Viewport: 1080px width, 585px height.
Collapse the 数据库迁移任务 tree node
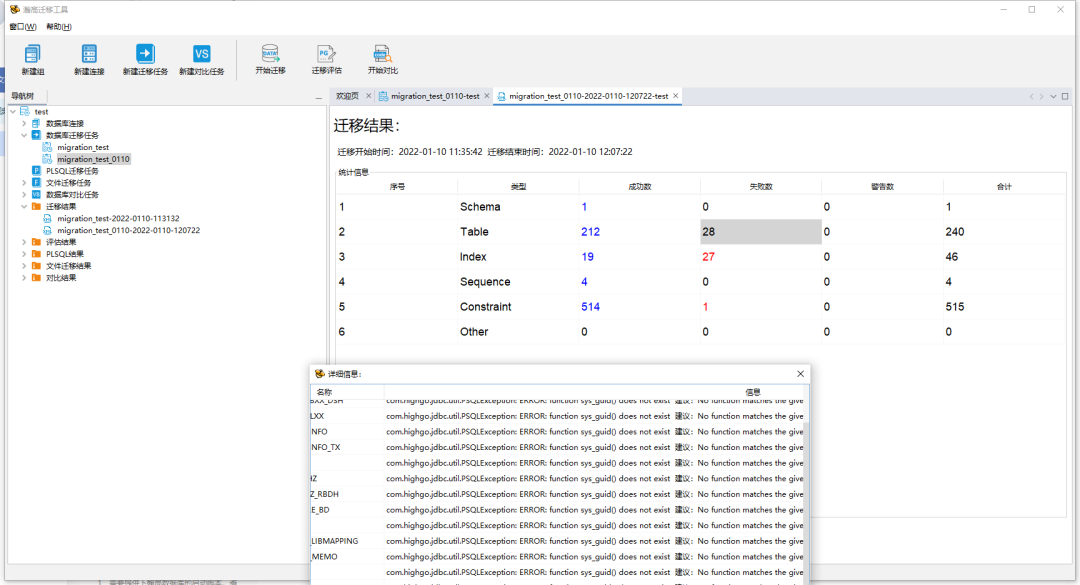click(x=24, y=135)
